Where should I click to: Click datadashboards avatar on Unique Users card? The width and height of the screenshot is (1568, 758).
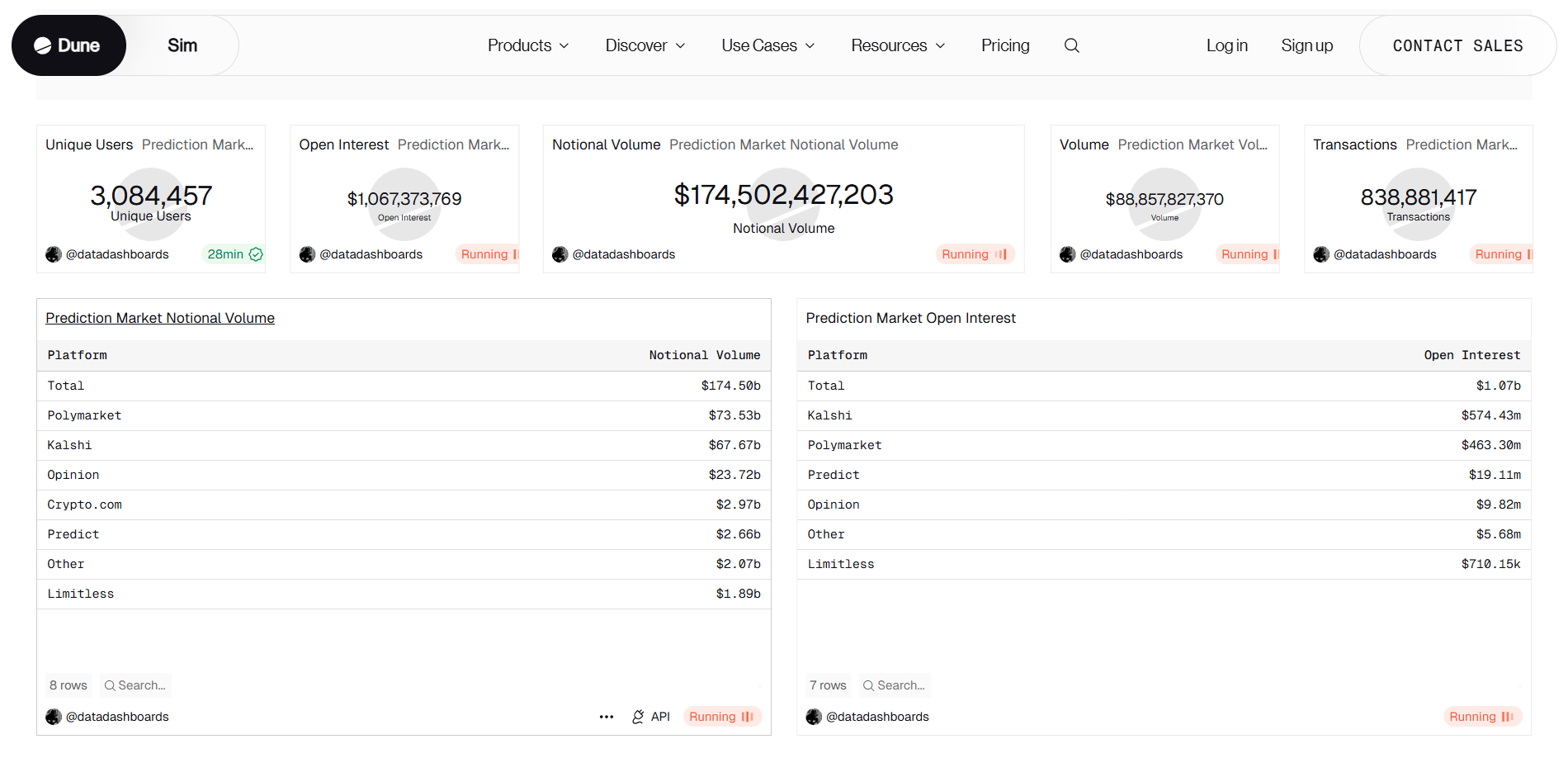click(x=54, y=254)
